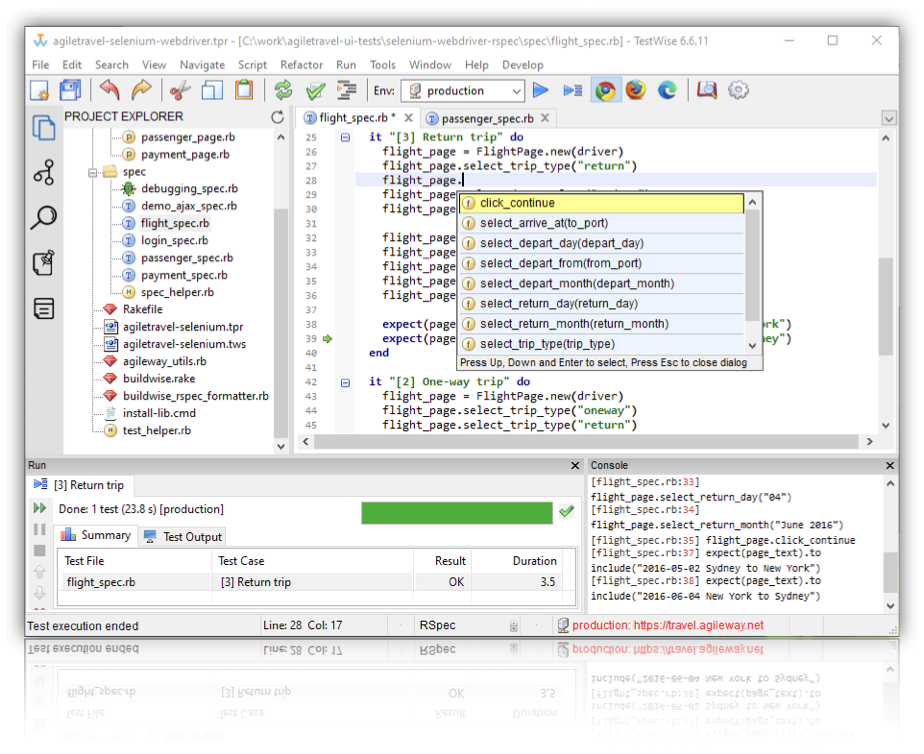Select the Firefox browser icon
This screenshot has width=924, height=754.
click(x=636, y=91)
